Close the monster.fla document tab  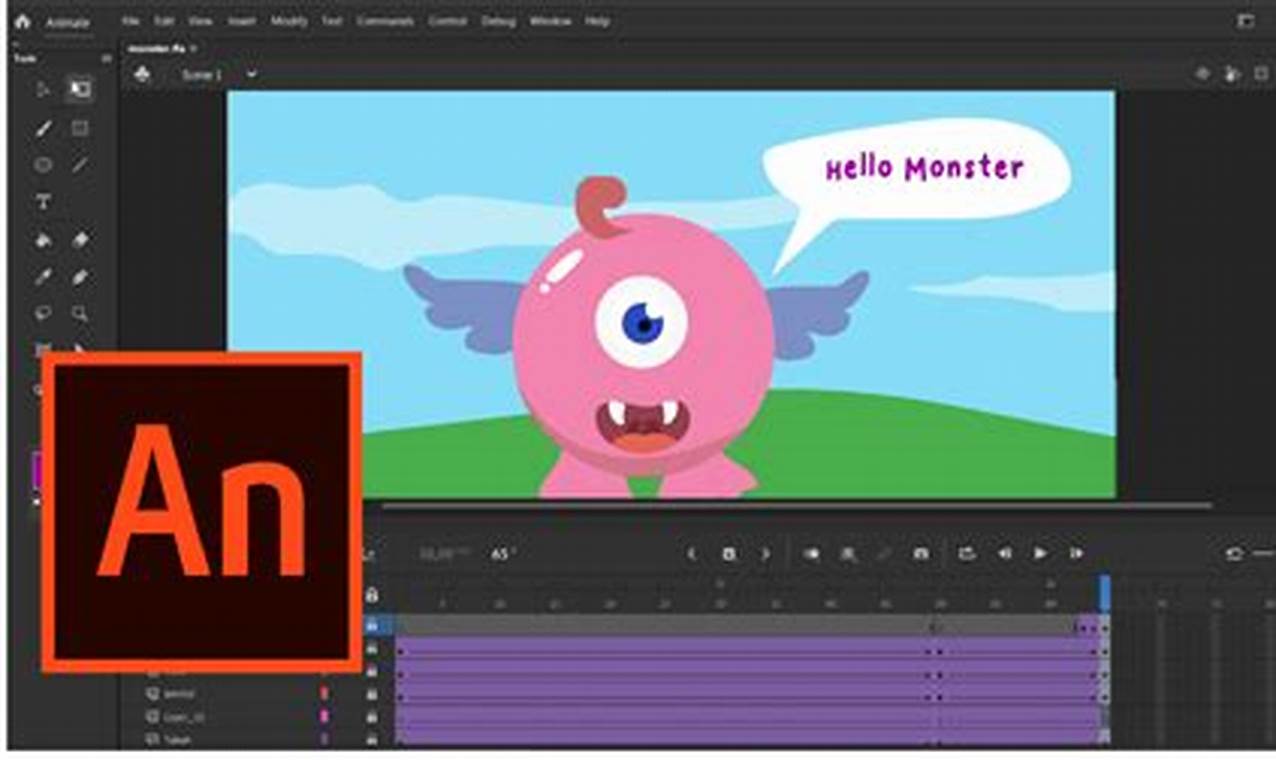coord(194,48)
